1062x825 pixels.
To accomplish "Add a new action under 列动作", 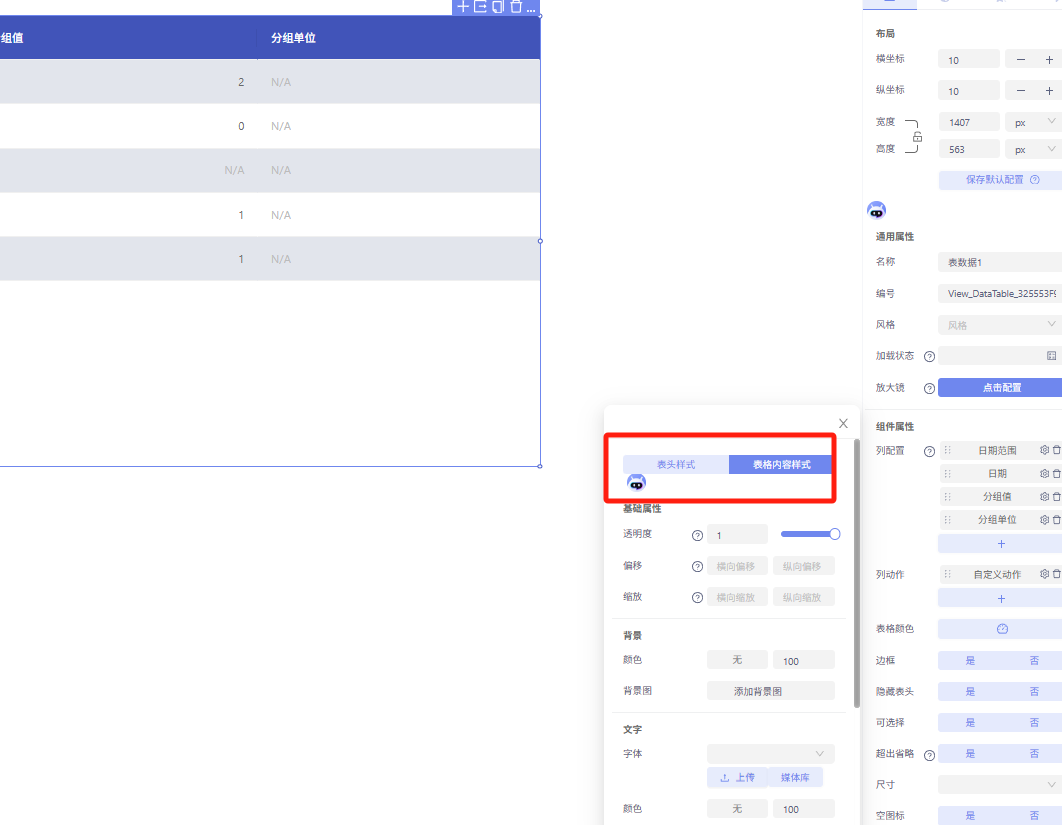I will click(x=1000, y=599).
